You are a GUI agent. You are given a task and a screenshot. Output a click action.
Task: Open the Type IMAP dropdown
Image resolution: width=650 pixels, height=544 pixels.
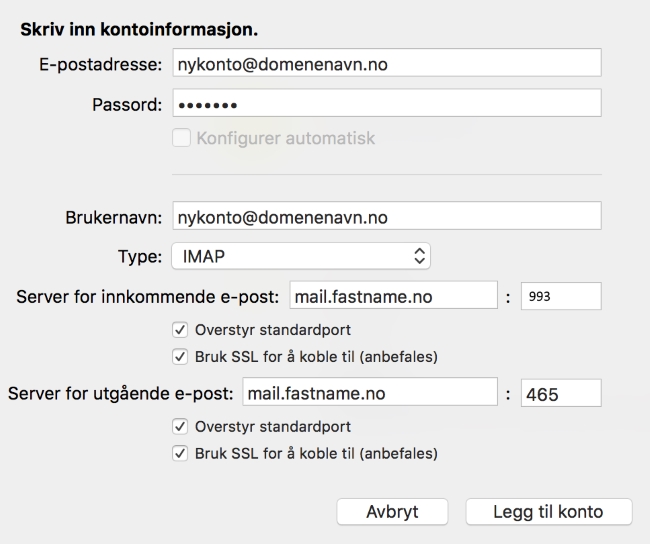[x=301, y=256]
